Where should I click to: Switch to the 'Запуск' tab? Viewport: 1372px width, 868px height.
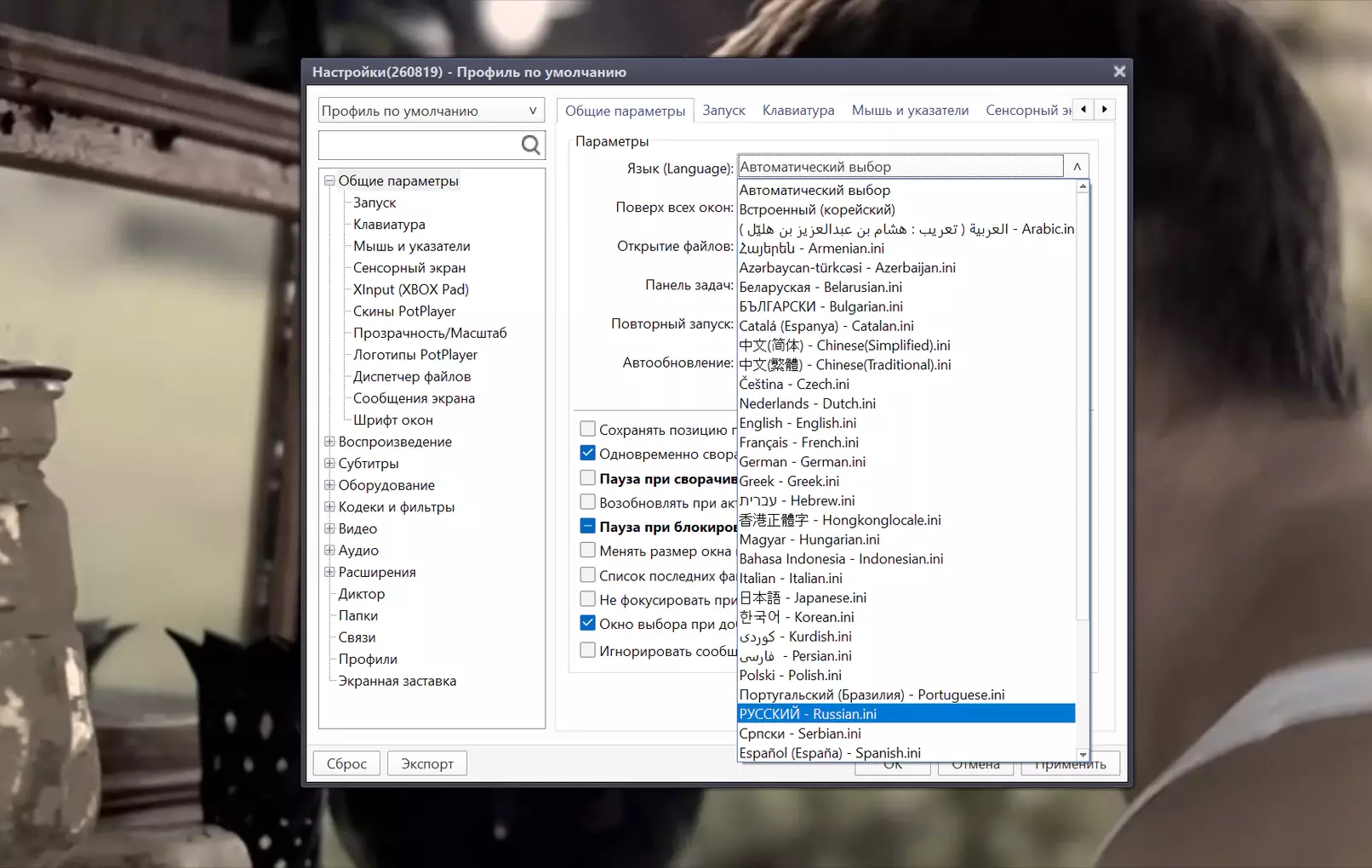(723, 111)
